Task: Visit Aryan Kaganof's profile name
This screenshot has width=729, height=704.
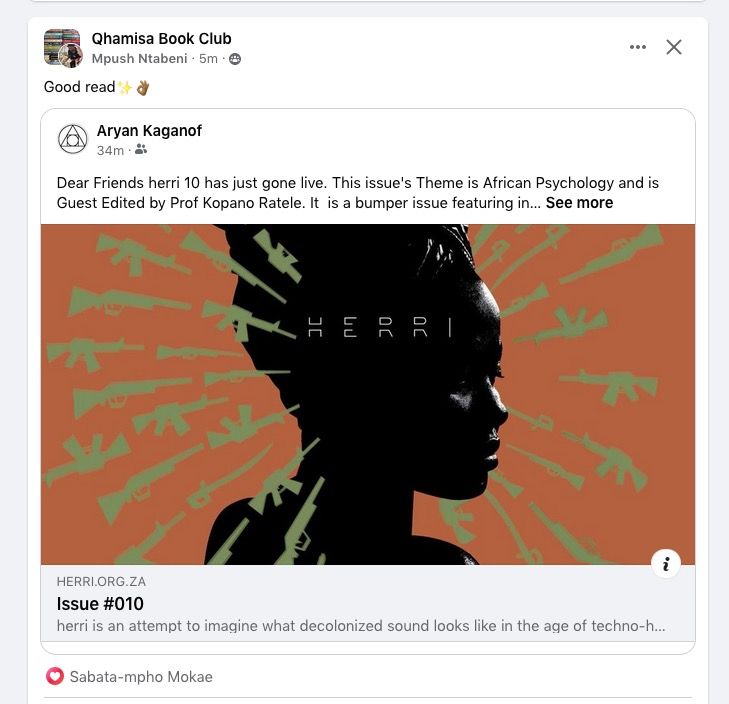Action: point(149,131)
